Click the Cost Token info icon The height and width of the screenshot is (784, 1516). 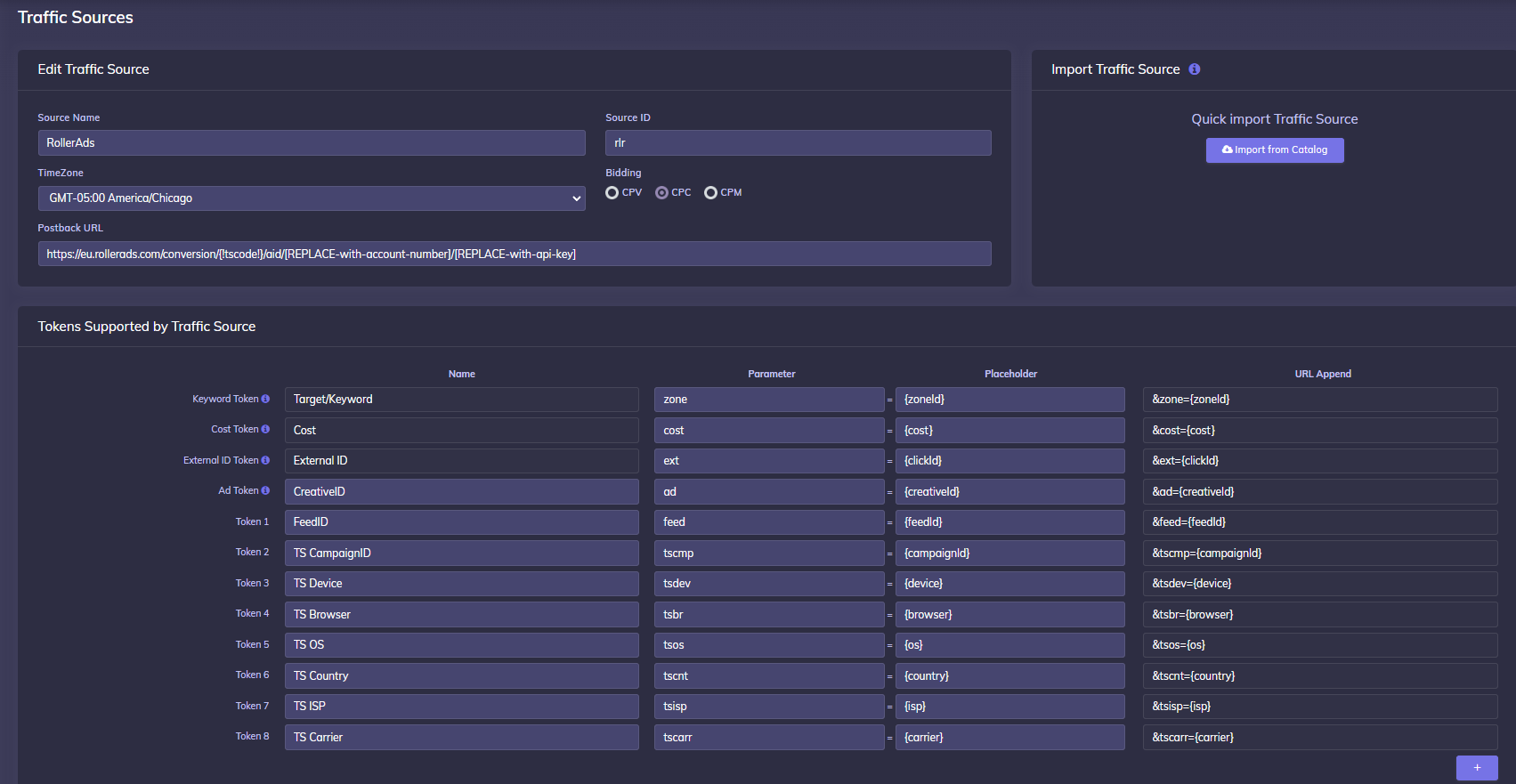coord(265,430)
